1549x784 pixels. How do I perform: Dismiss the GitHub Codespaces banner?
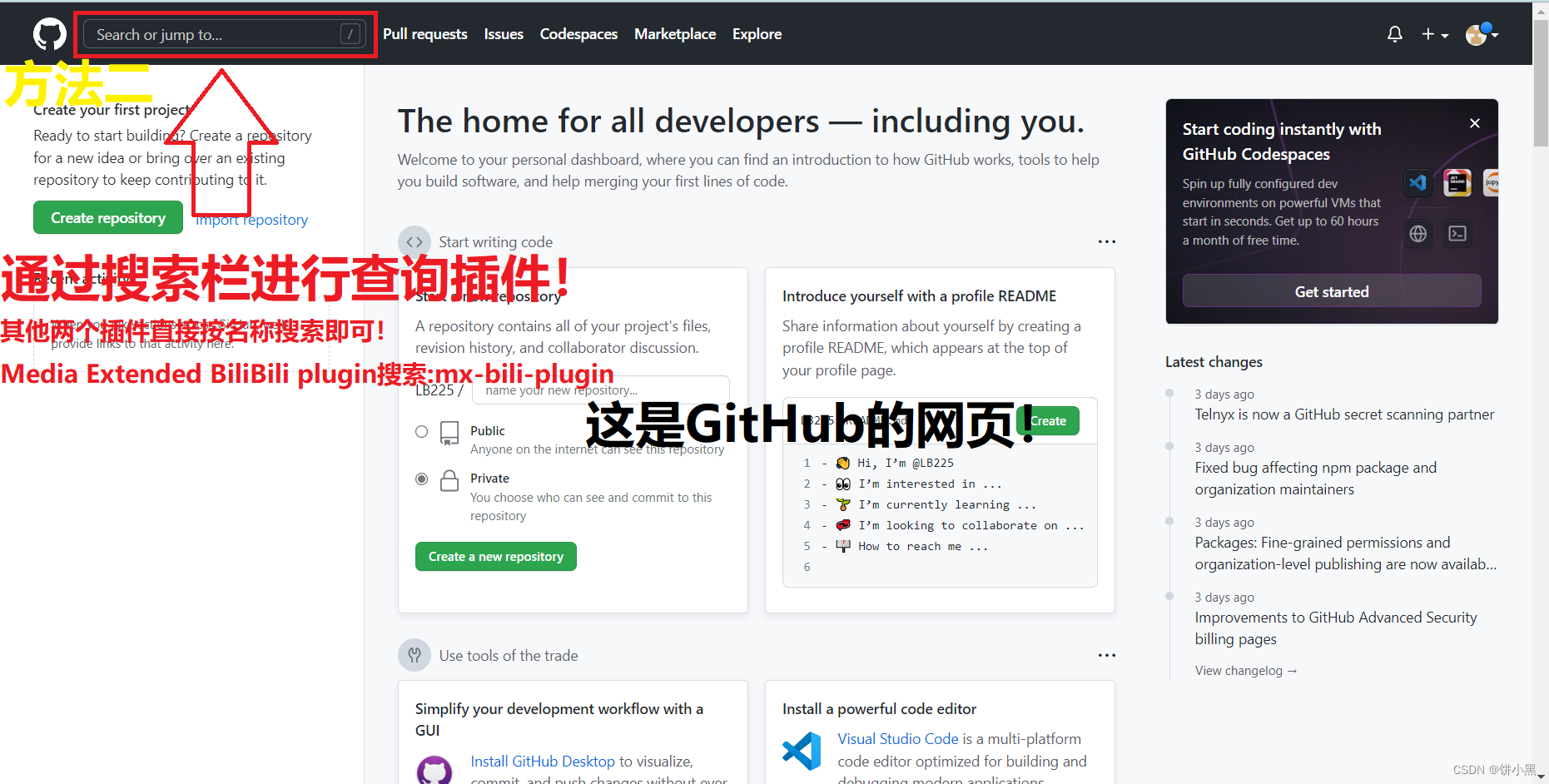coord(1474,122)
